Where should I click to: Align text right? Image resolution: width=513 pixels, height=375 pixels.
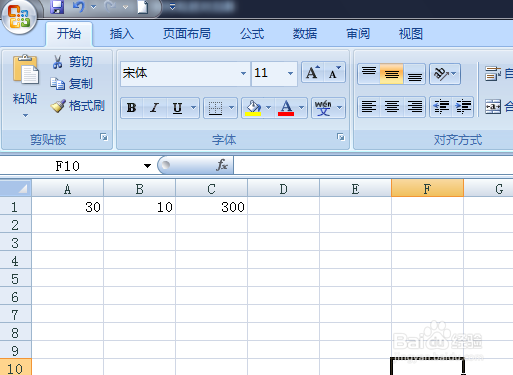414,107
